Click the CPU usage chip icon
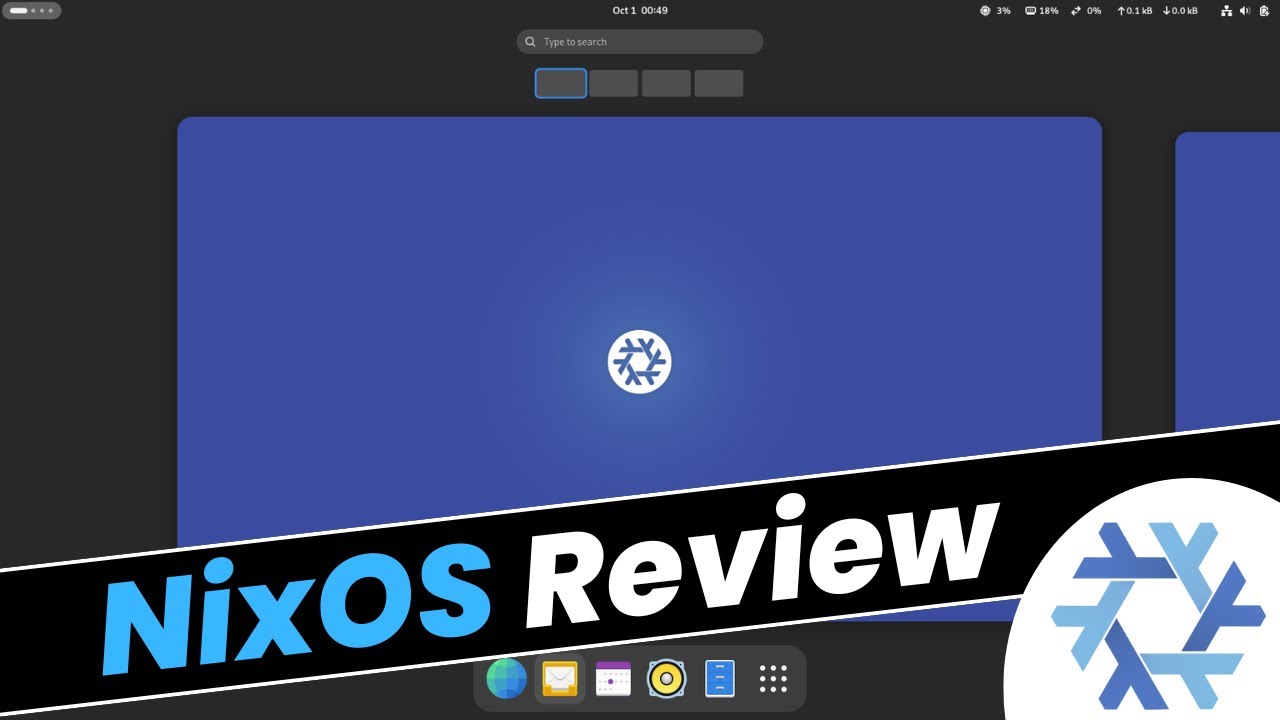1280x720 pixels. tap(985, 11)
